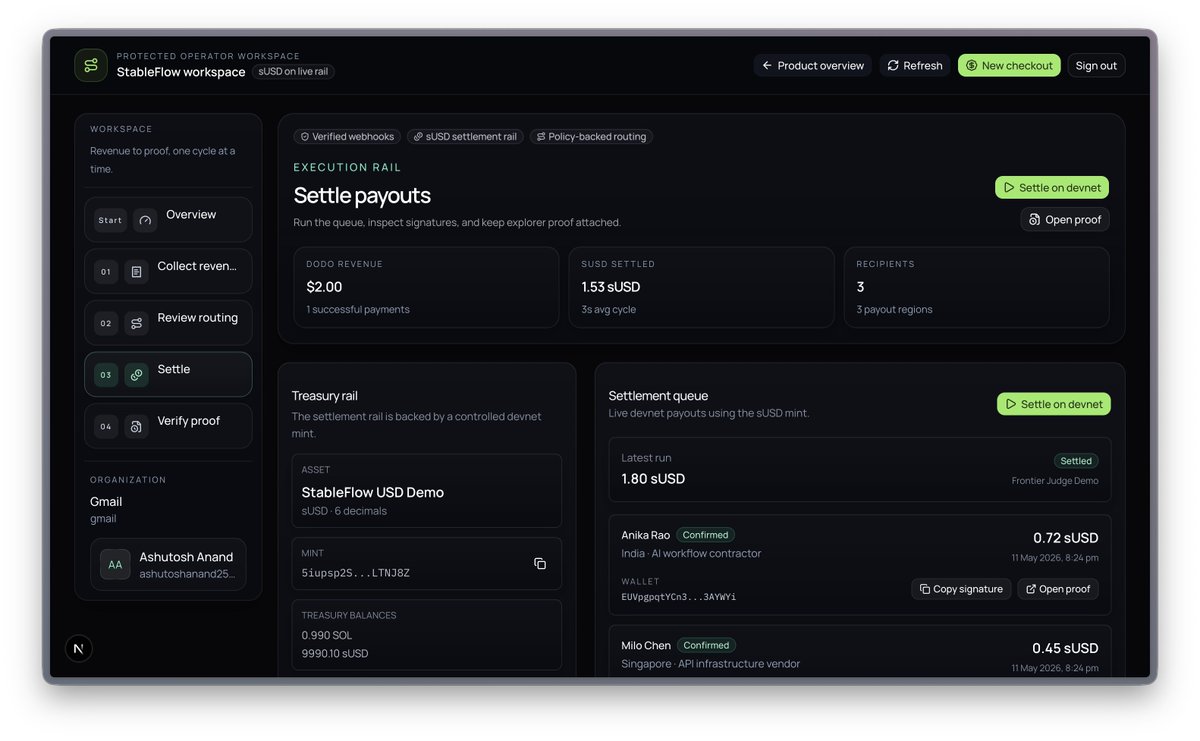Click the Next.js N badge at the bottom left
The height and width of the screenshot is (741, 1200).
[x=78, y=649]
